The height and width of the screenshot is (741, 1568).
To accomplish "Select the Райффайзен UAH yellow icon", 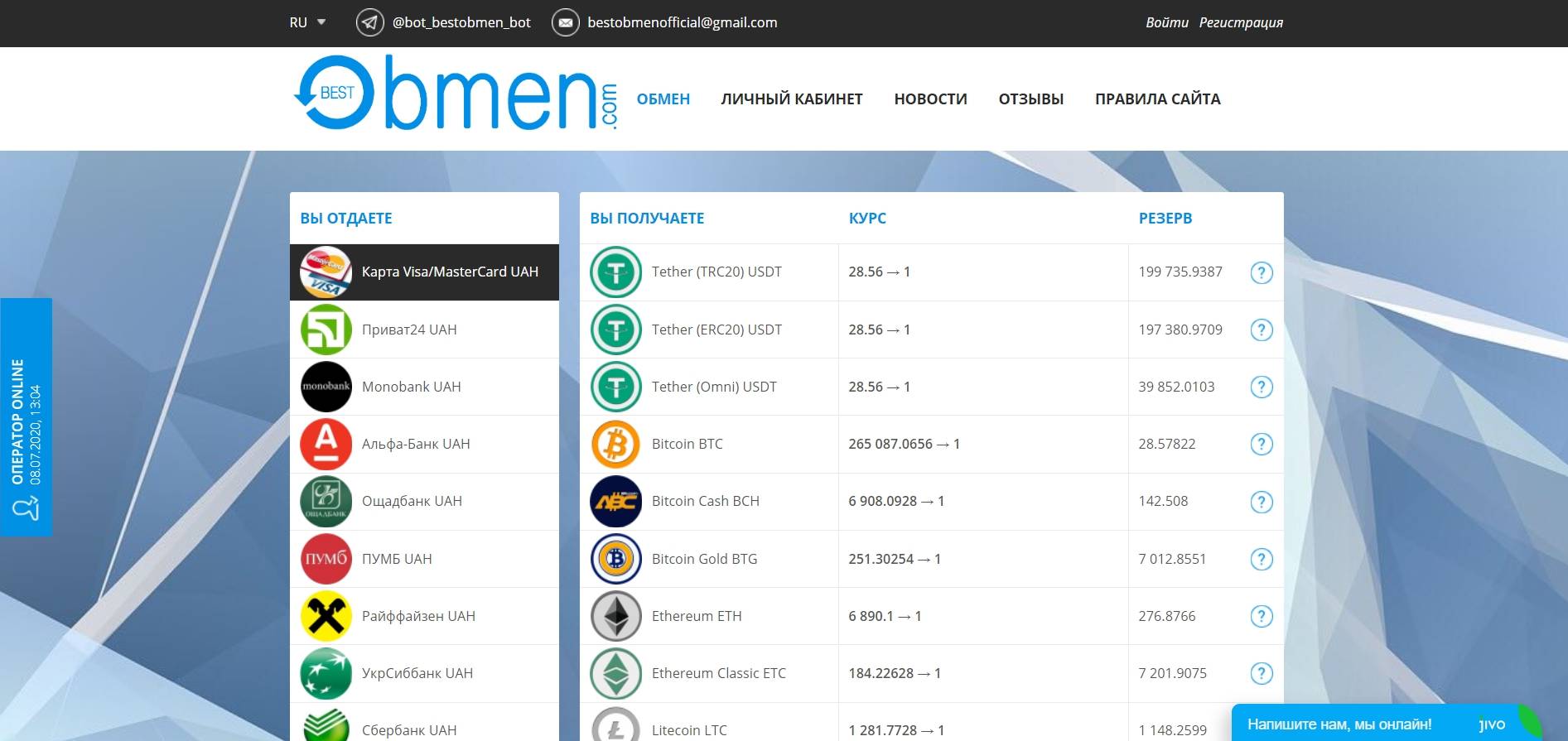I will (x=326, y=616).
